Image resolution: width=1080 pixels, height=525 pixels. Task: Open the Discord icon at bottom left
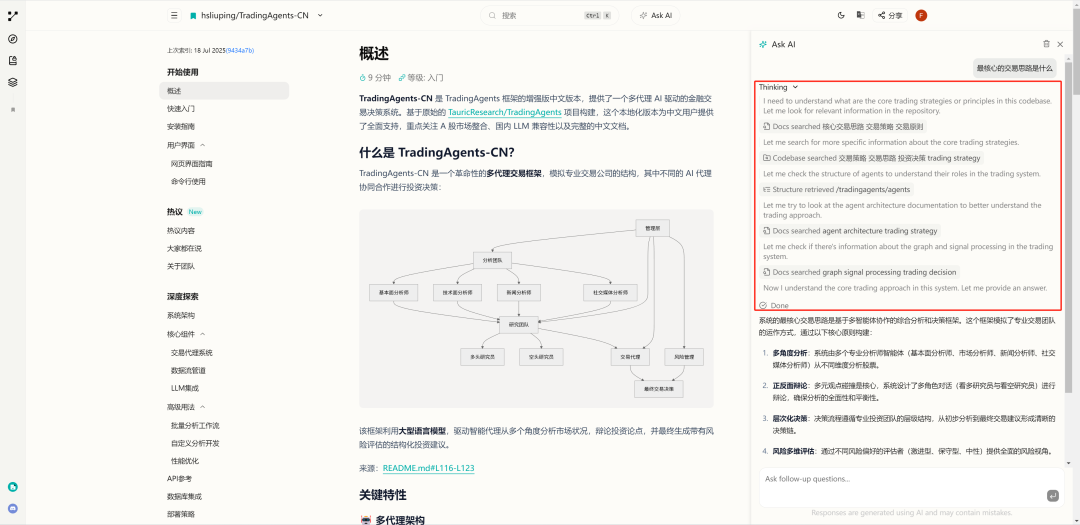pos(13,508)
